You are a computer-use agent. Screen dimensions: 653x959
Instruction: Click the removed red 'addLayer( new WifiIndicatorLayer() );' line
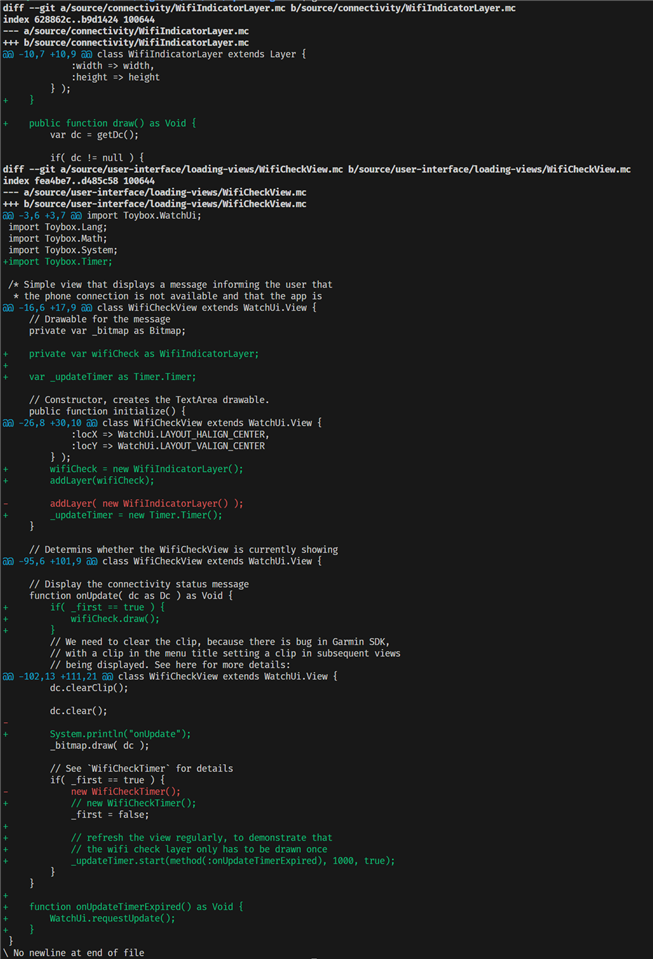(x=146, y=503)
